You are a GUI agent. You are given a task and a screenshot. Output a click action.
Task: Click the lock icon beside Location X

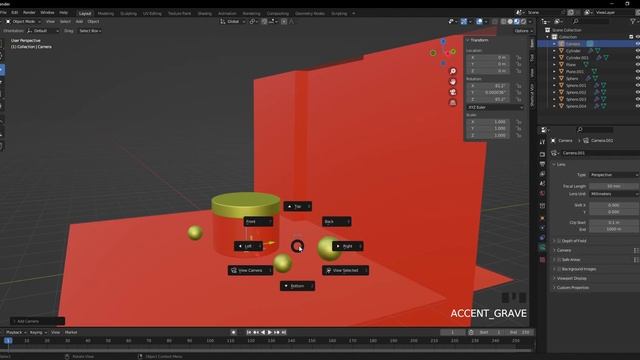coord(519,58)
